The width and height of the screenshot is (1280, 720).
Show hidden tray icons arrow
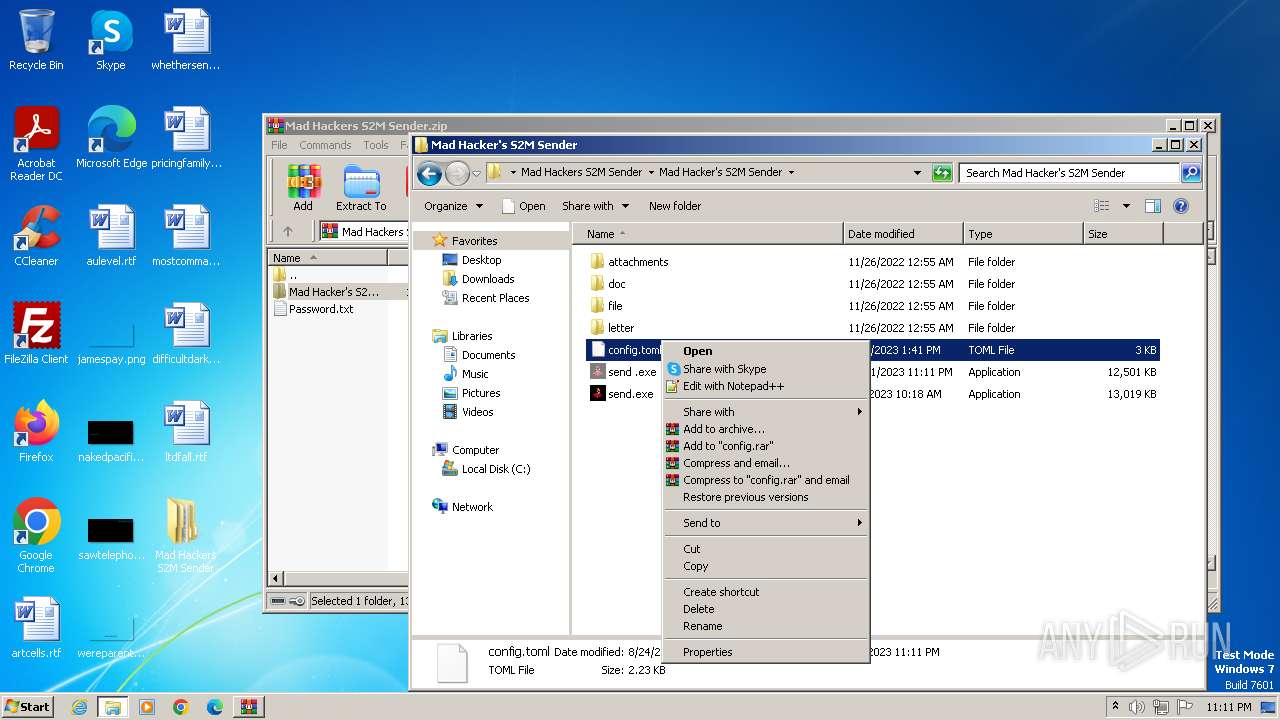pos(1116,707)
